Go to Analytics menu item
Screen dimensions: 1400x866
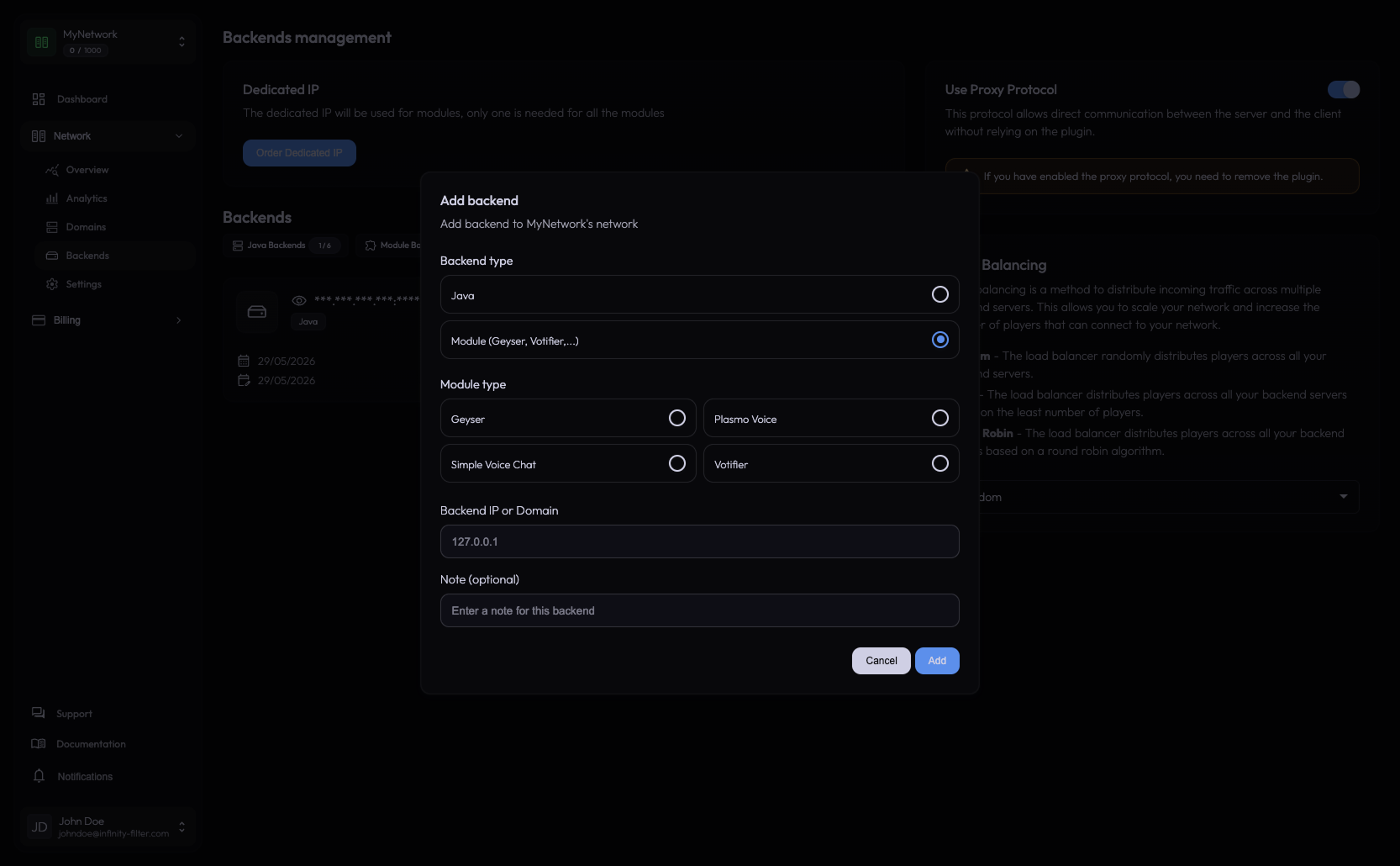pyautogui.click(x=87, y=198)
